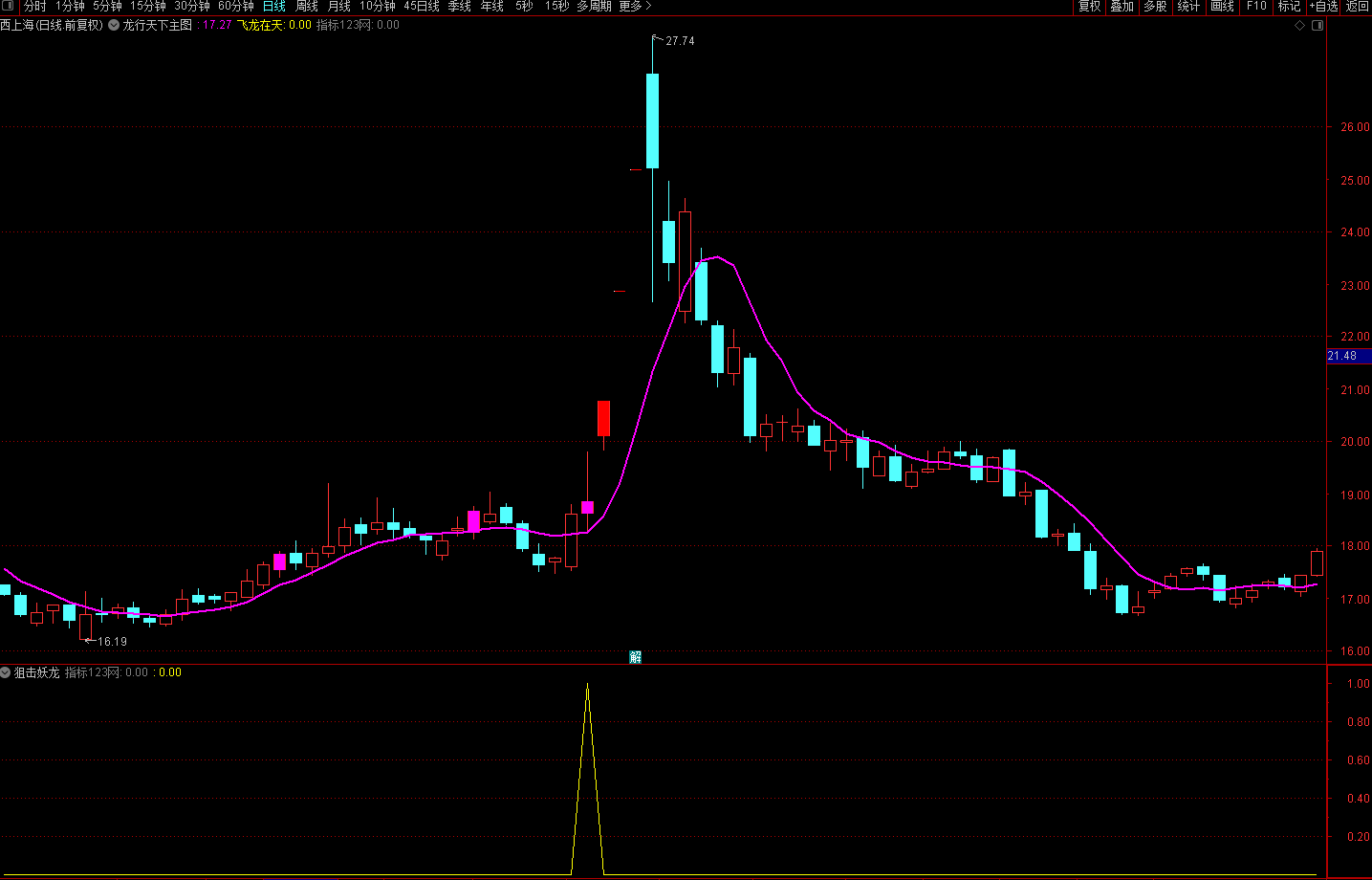This screenshot has width=1372, height=880.
Task: Click the 返回 back button
Action: pos(1358,7)
